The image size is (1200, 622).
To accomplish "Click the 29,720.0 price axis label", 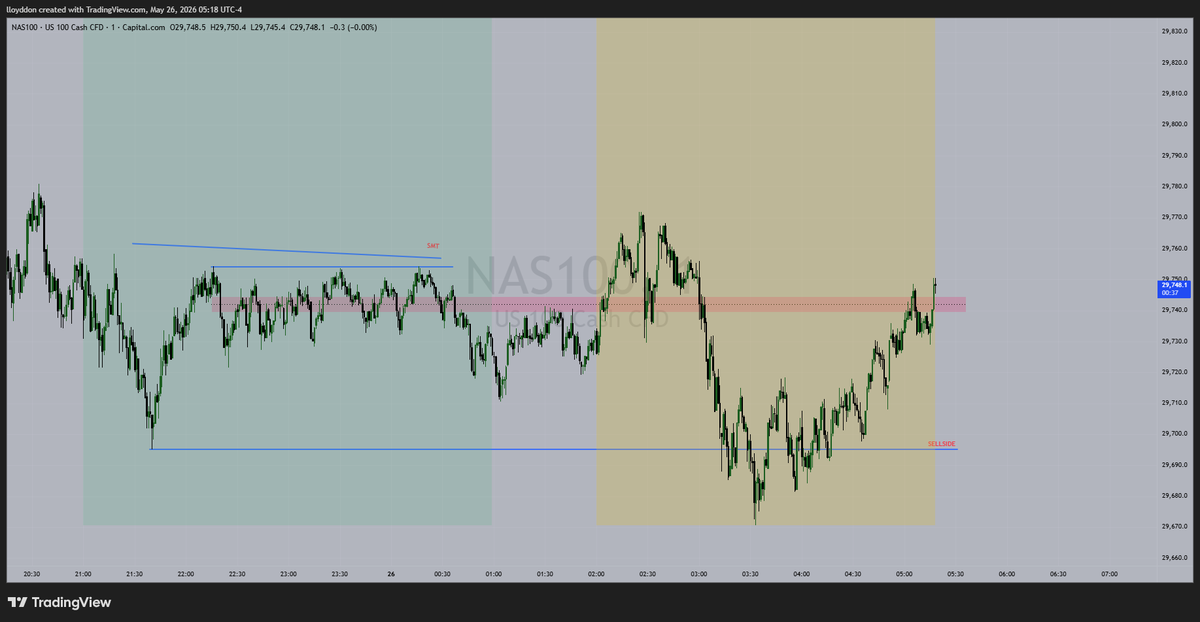I will [1173, 372].
